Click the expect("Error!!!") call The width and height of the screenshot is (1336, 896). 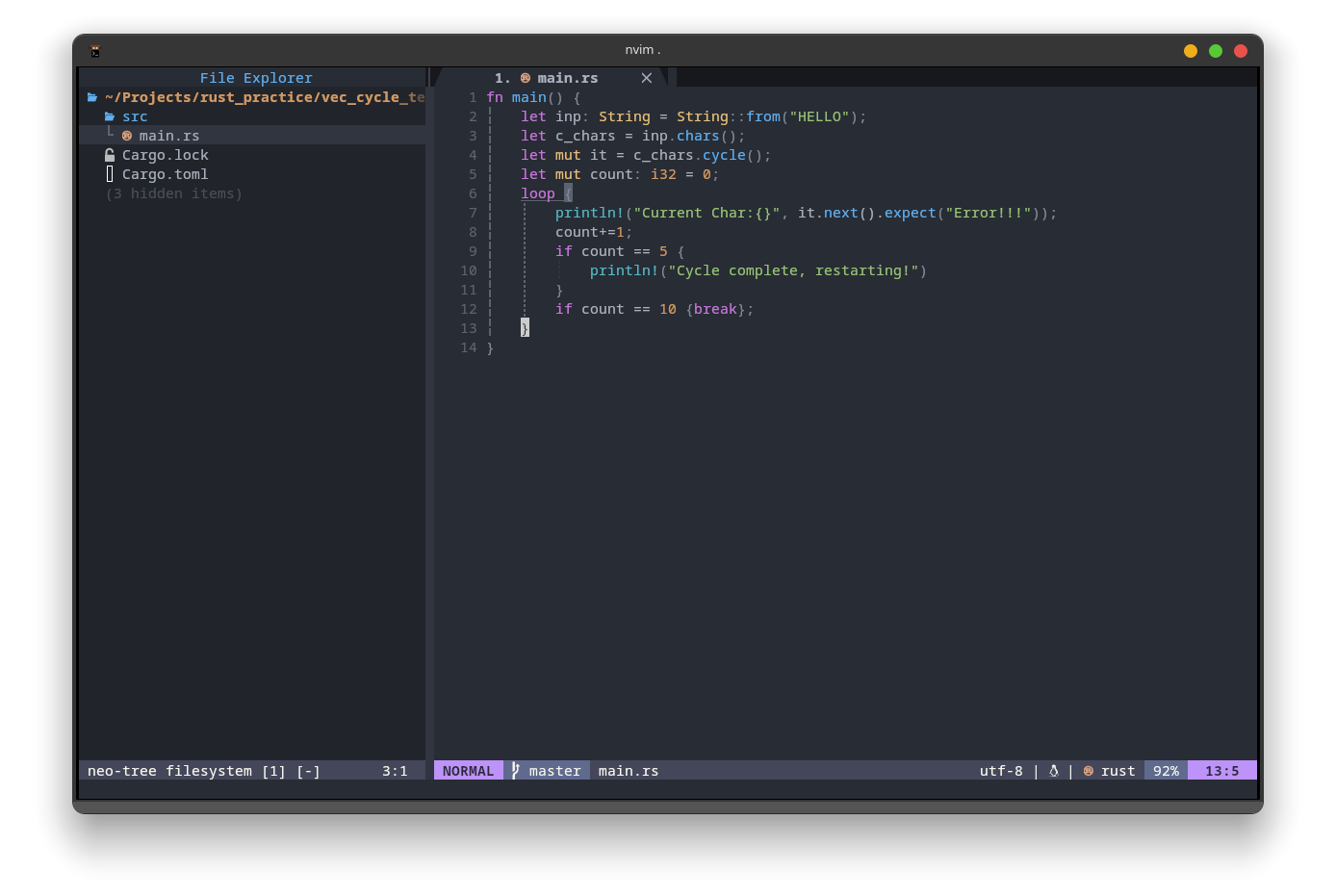[963, 213]
